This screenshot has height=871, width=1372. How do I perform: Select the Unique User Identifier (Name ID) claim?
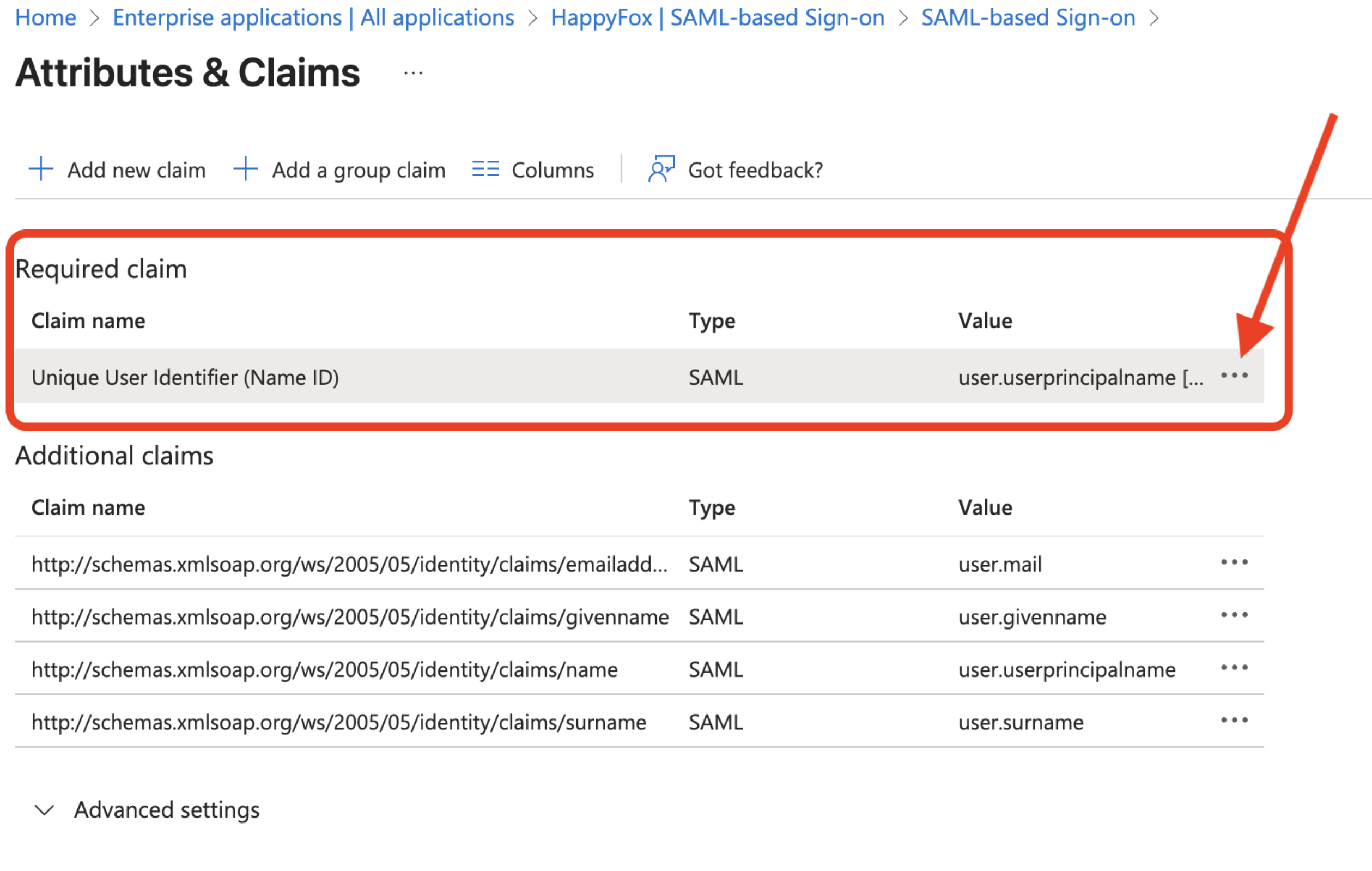click(185, 378)
